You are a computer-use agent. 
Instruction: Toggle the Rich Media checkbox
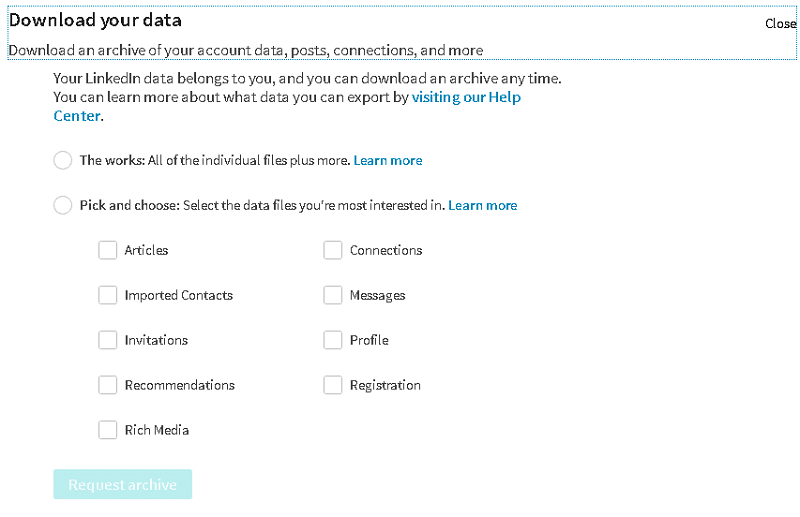coord(108,430)
